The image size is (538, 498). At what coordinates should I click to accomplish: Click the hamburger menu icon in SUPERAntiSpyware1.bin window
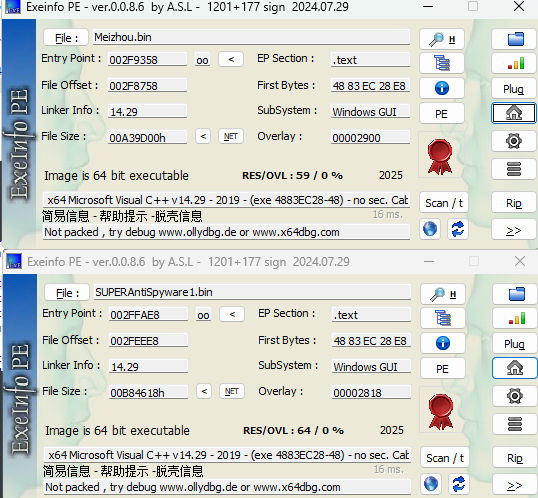click(515, 424)
